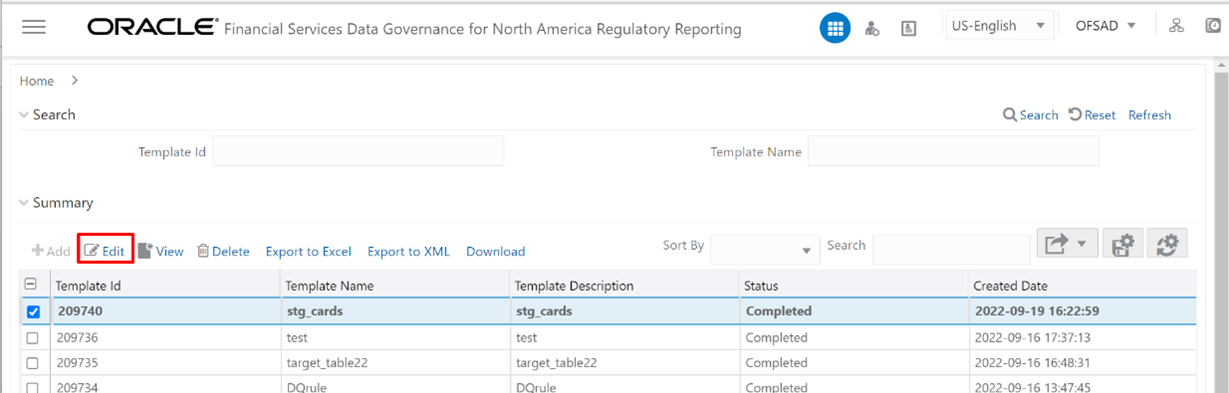This screenshot has height=393, width=1229.
Task: Click the 2022-09-16 17:37:13 date cell
Action: coord(1082,337)
